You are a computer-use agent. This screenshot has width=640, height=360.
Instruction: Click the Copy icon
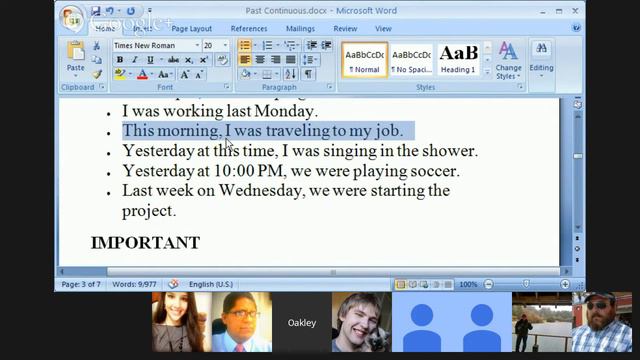click(x=97, y=60)
